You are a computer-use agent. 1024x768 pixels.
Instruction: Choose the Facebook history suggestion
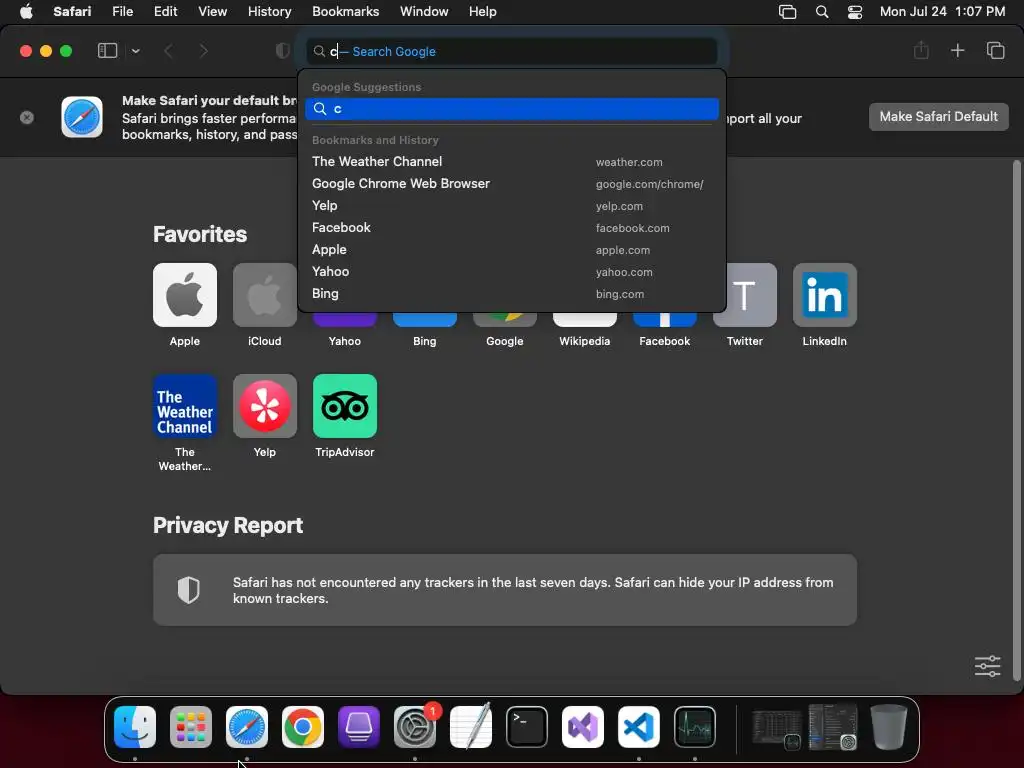512,228
